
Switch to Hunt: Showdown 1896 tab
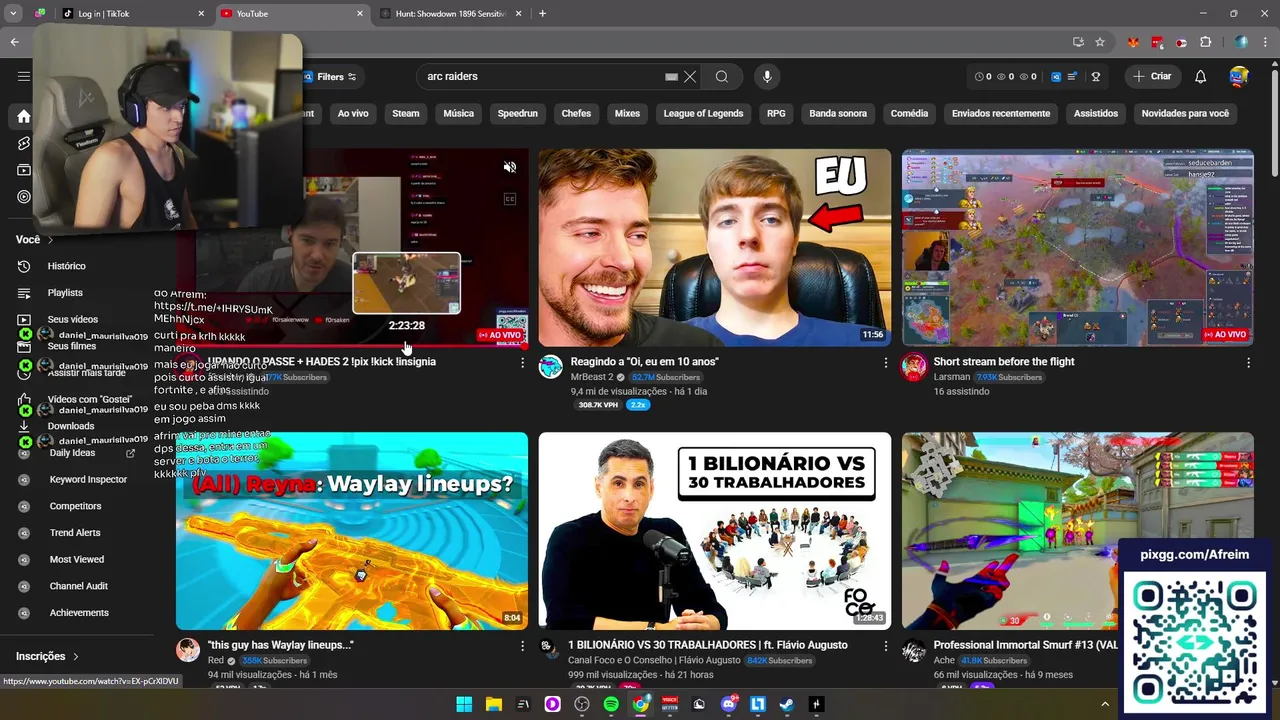[450, 13]
